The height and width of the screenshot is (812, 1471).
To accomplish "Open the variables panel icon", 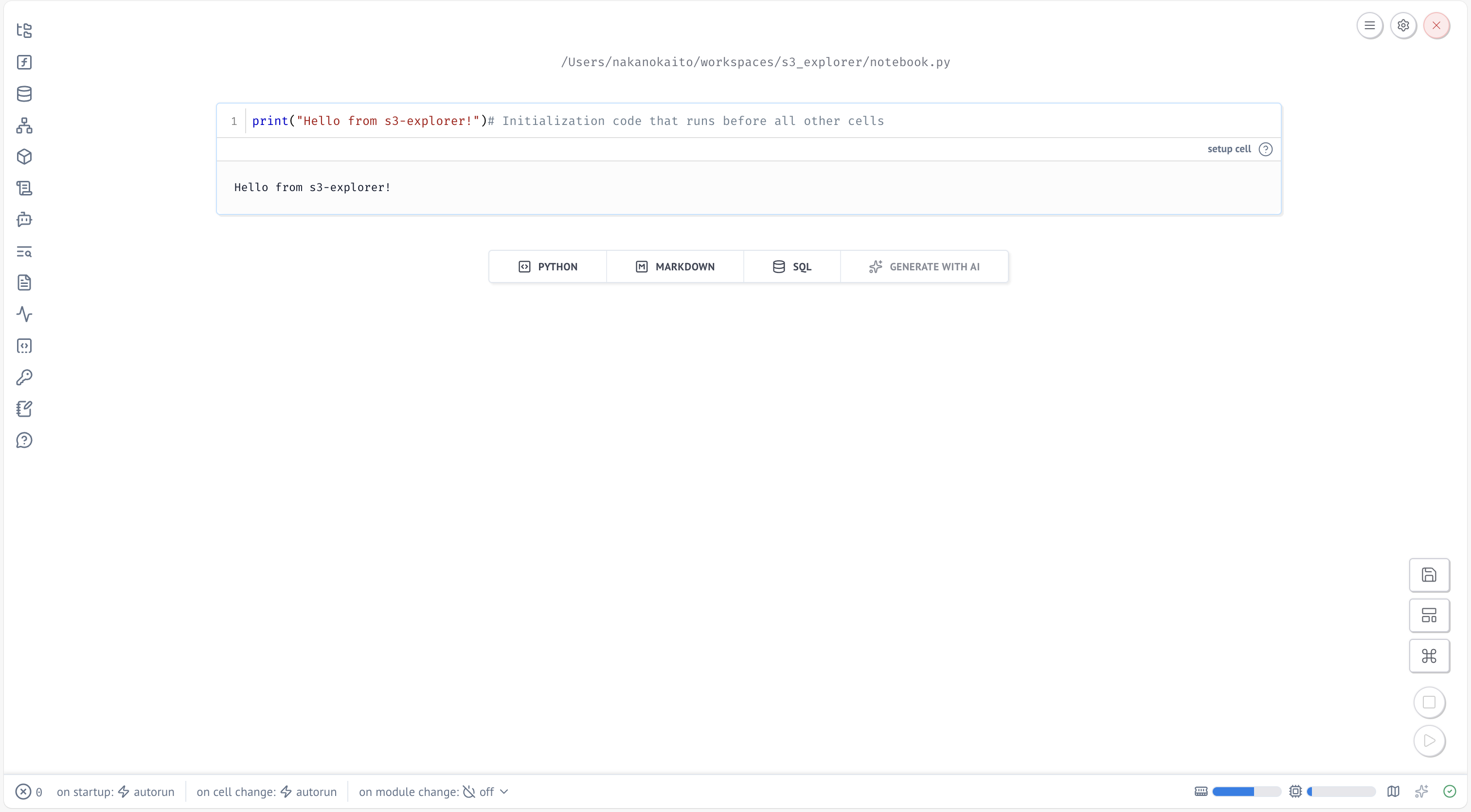I will click(24, 62).
